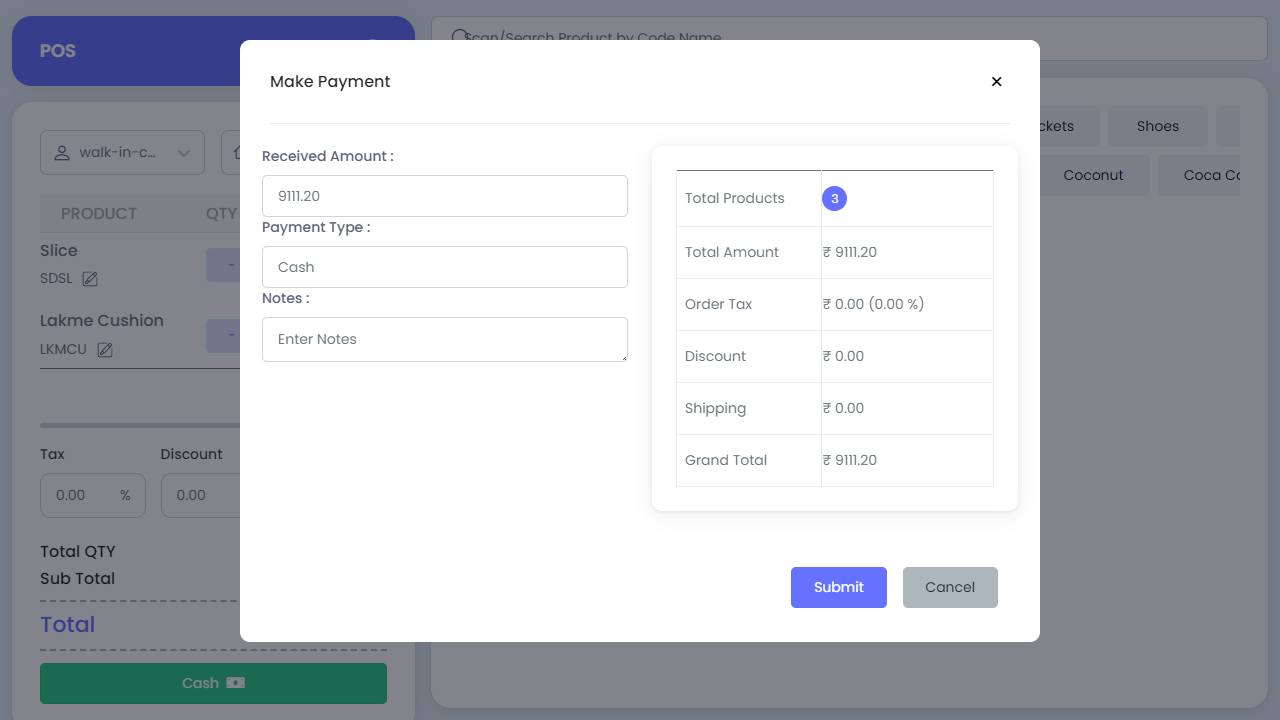Select the Coconut category
This screenshot has width=1280, height=720.
coord(1094,175)
